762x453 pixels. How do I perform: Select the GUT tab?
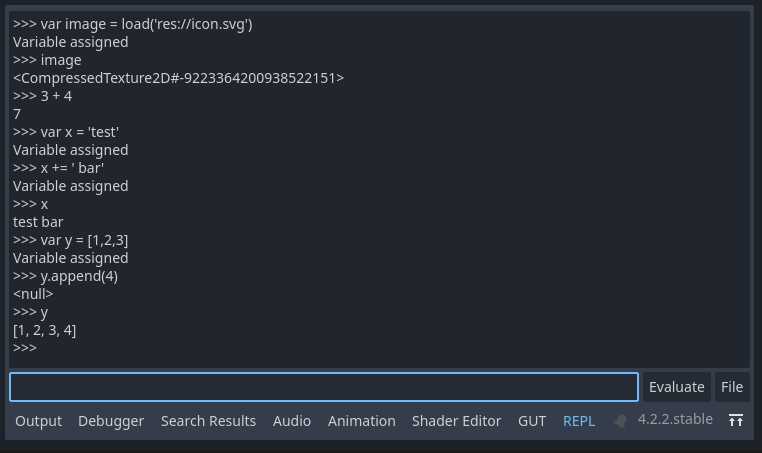pyautogui.click(x=532, y=421)
